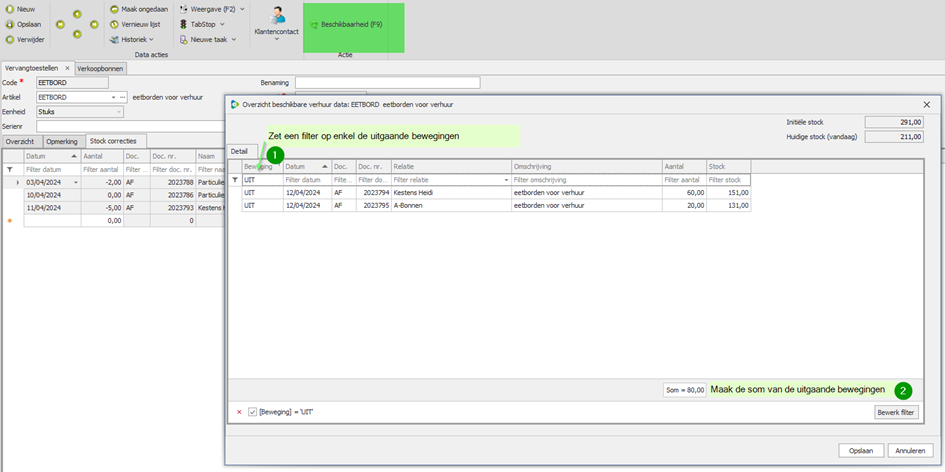
Task: Click the 10/04/2024 date cell
Action: tap(52, 195)
